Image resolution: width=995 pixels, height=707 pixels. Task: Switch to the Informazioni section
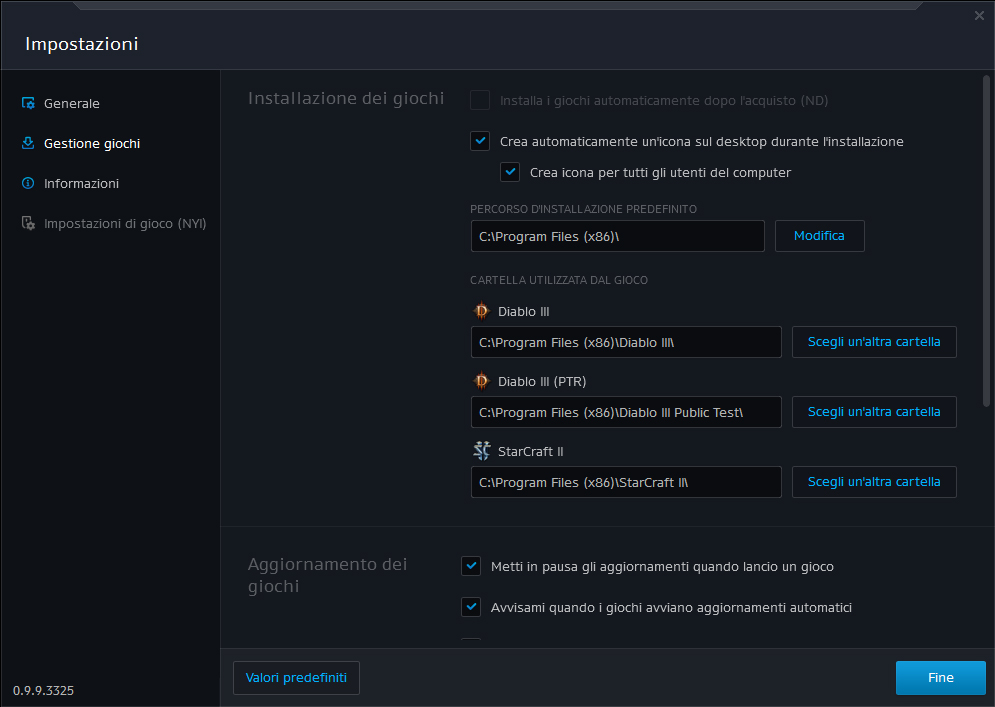tap(81, 183)
